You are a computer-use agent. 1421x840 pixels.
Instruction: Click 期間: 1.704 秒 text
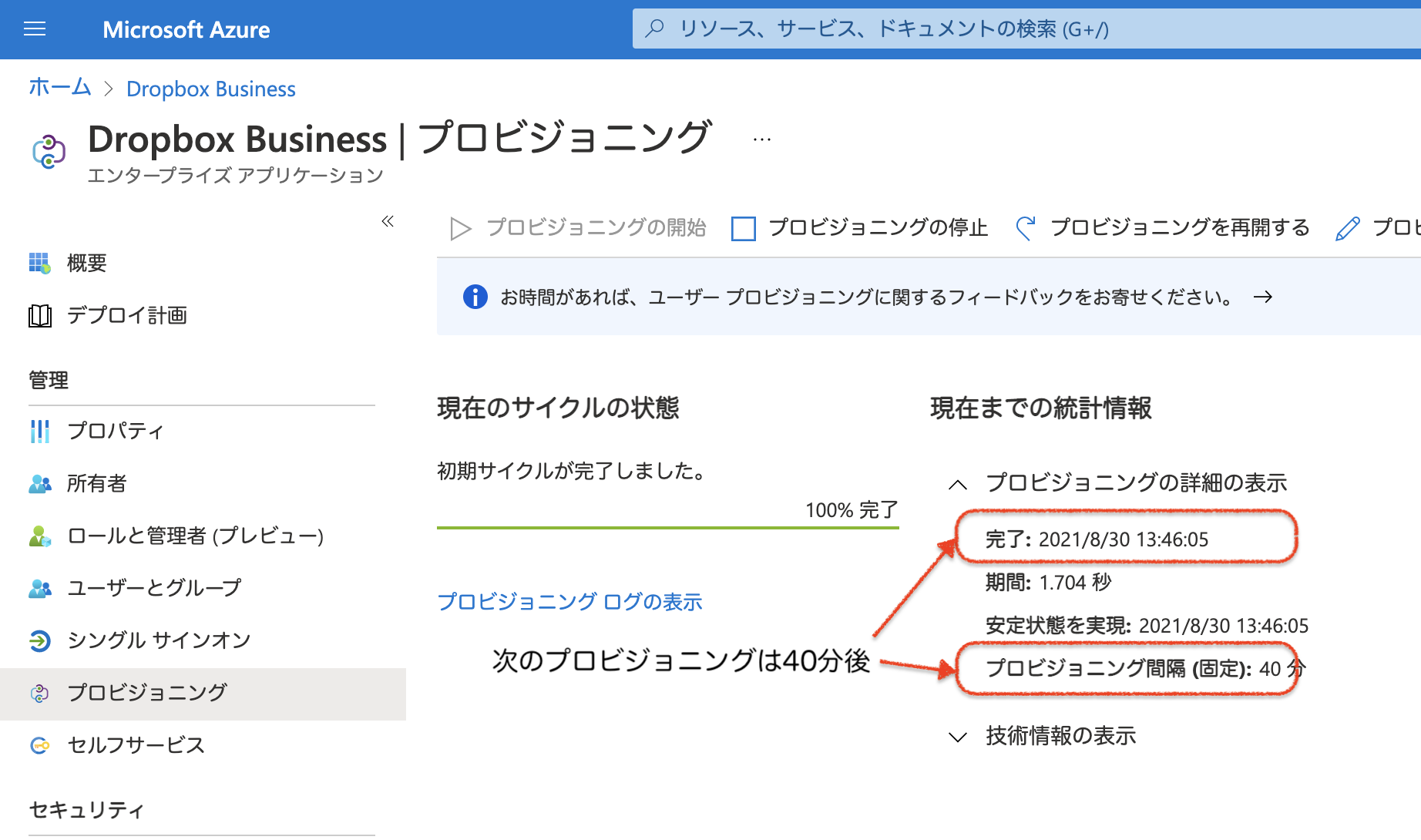click(x=1049, y=583)
